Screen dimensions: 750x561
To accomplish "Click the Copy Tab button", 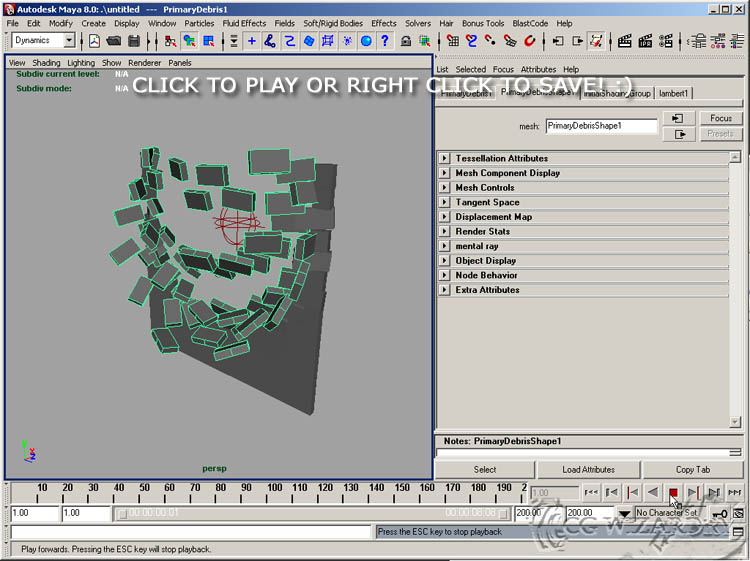I will [692, 469].
